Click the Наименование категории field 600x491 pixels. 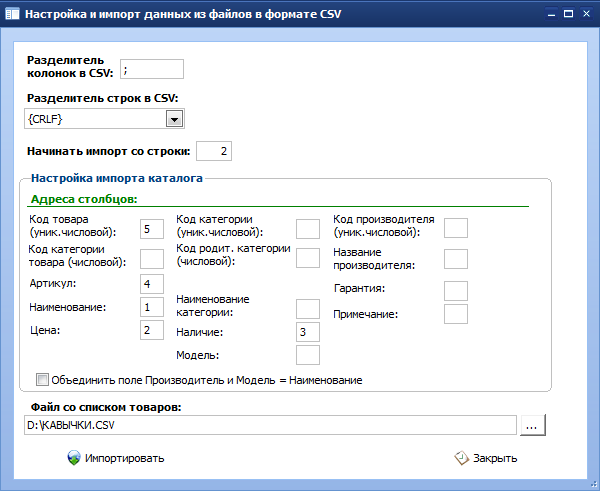pyautogui.click(x=308, y=309)
